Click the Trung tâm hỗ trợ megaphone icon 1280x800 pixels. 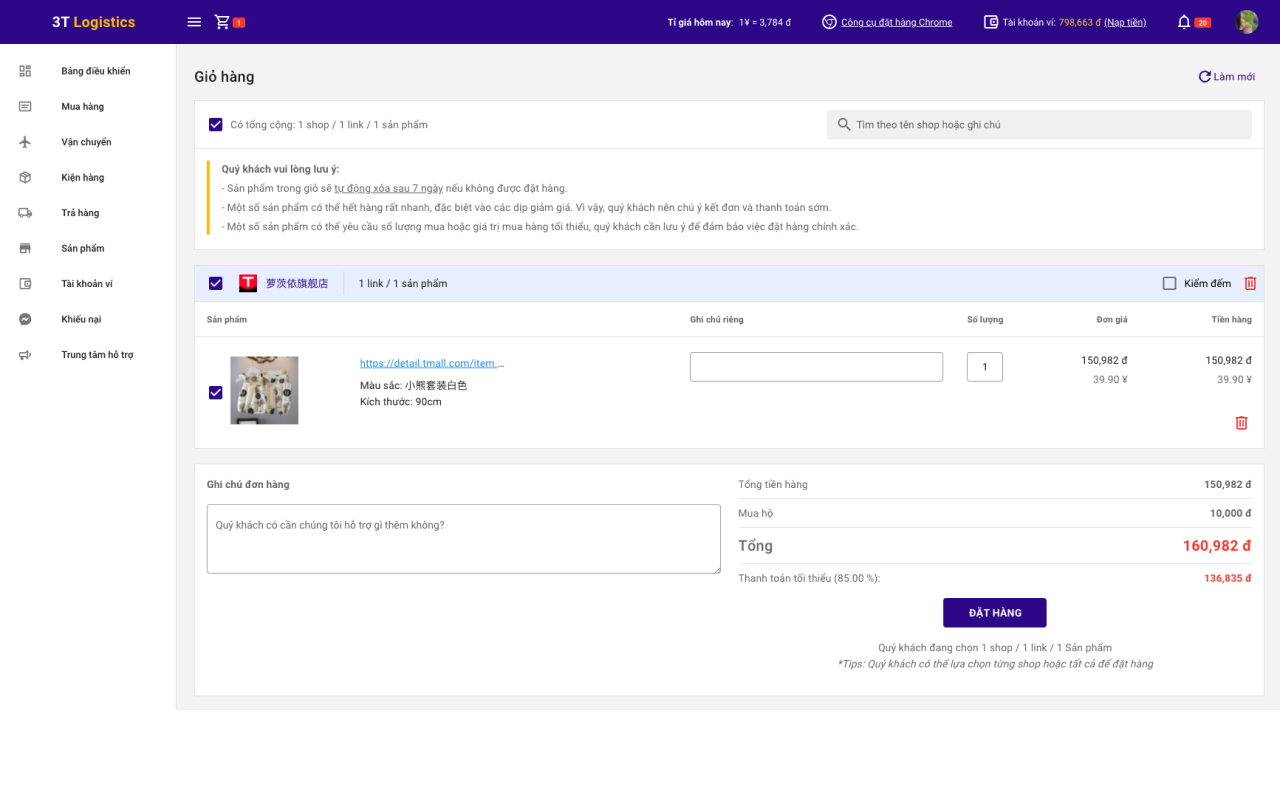pos(25,355)
